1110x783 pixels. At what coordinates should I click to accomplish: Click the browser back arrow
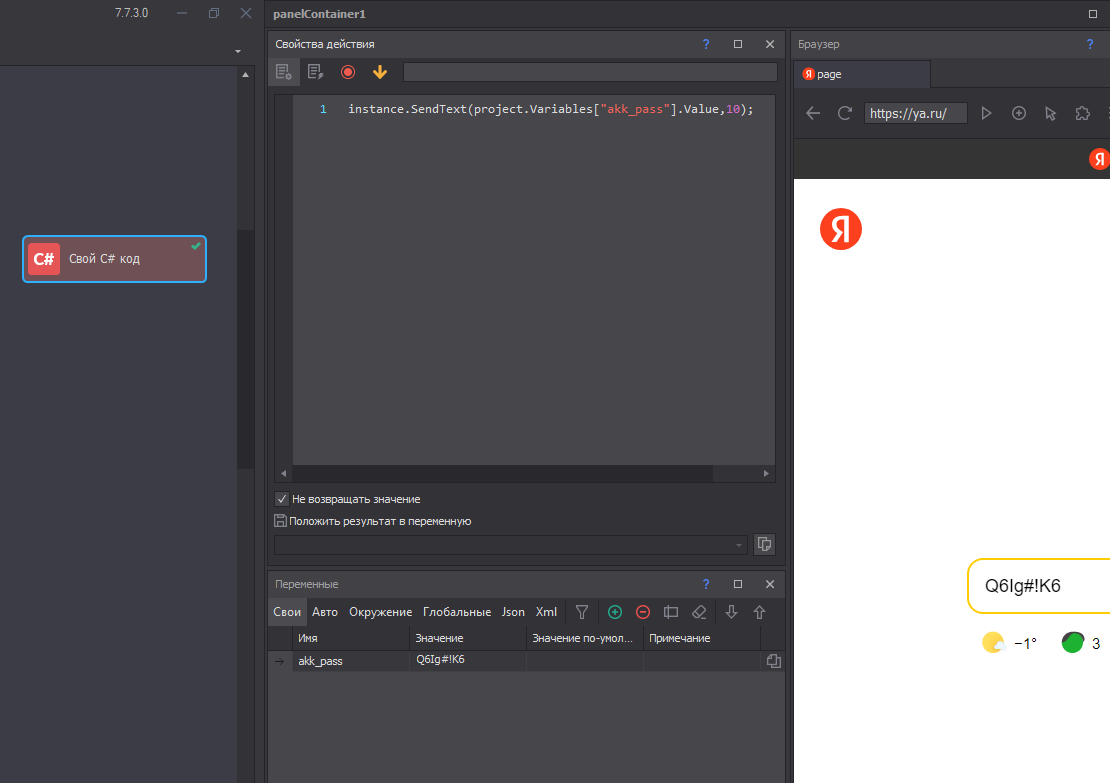coord(813,113)
